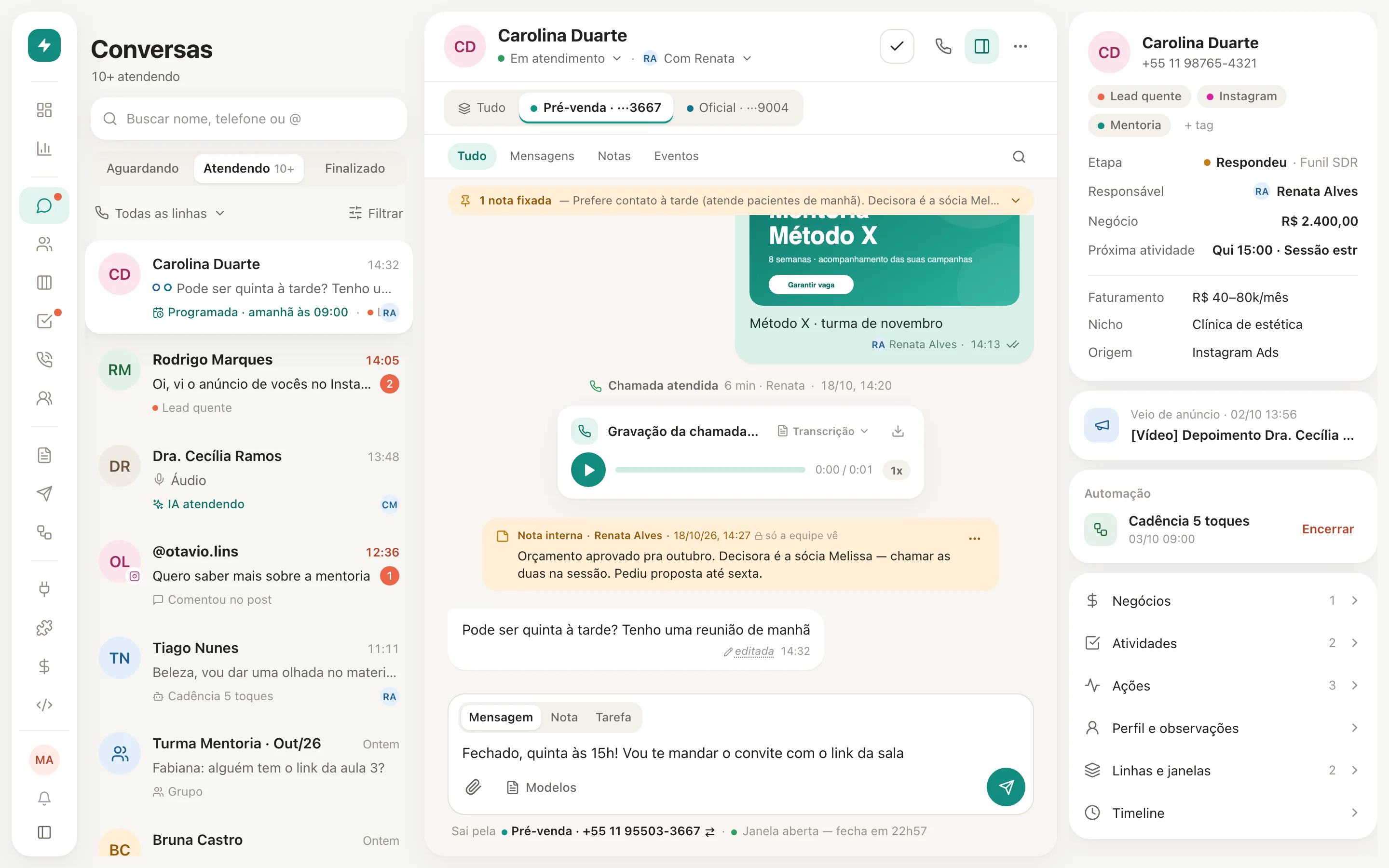
Task: Attach a file with the paperclip icon
Action: tap(473, 787)
